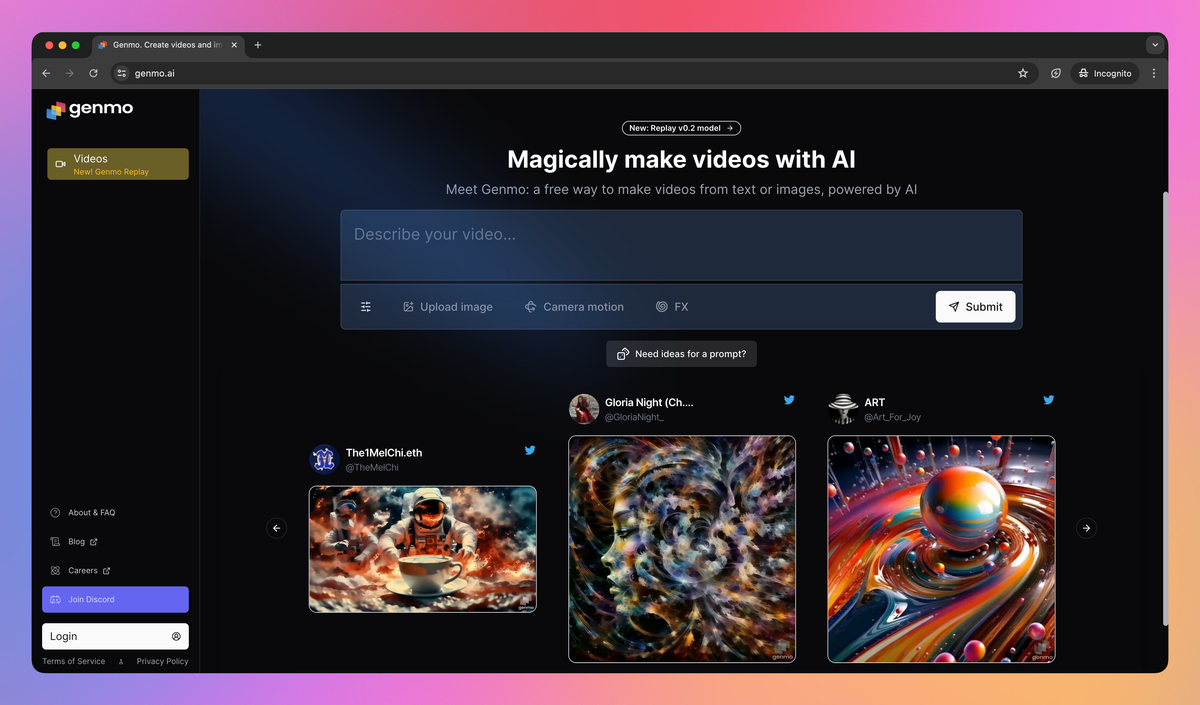Open the New: Replay v0.2 model announcement
1200x705 pixels.
[x=681, y=128]
